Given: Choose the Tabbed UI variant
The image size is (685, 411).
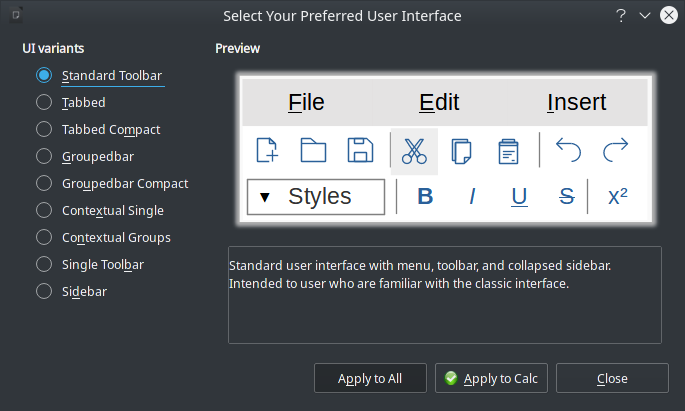Looking at the screenshot, I should (x=71, y=103).
